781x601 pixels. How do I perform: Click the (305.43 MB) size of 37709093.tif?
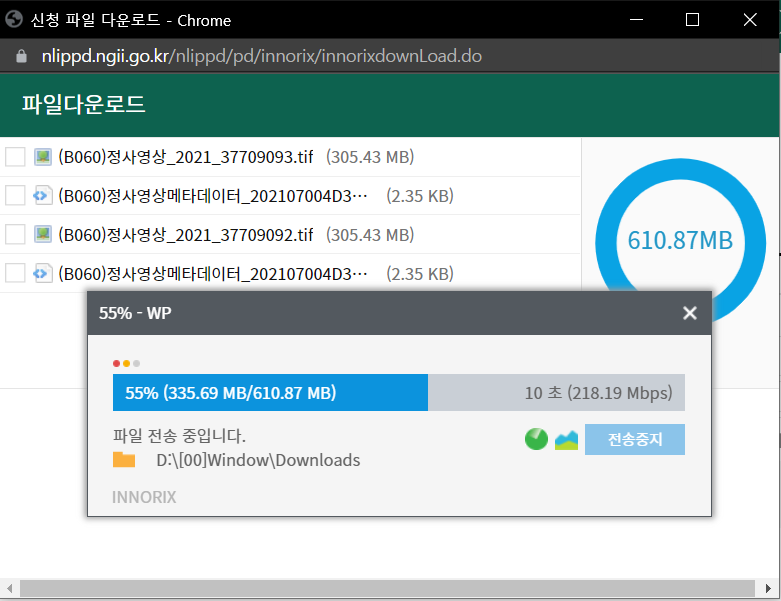pos(370,157)
